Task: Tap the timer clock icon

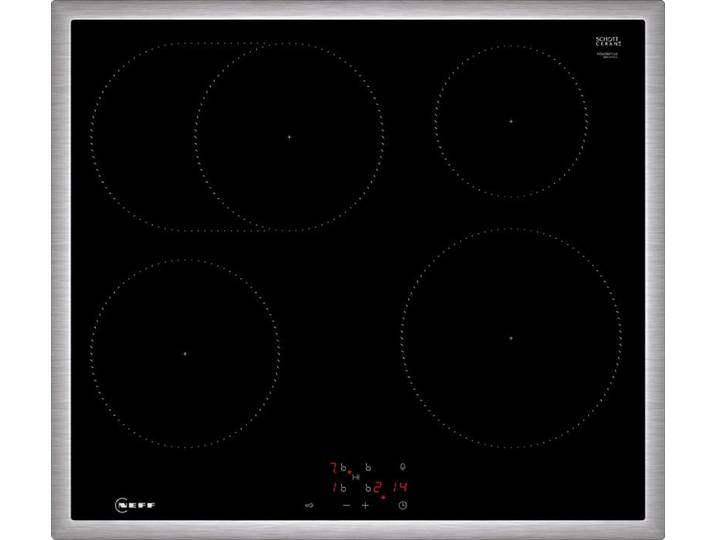Action: (x=402, y=505)
